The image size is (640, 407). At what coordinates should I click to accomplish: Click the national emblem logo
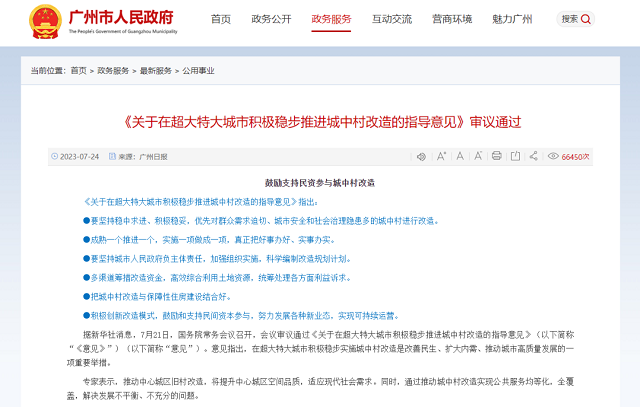pyautogui.click(x=42, y=19)
